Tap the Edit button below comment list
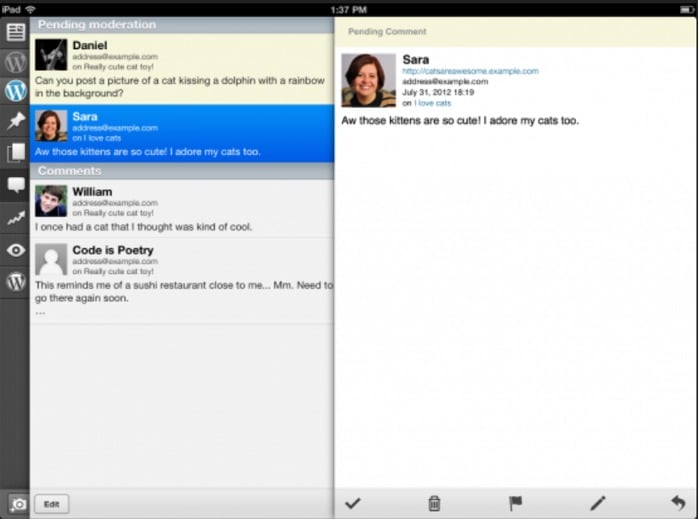This screenshot has height=519, width=699. (52, 504)
